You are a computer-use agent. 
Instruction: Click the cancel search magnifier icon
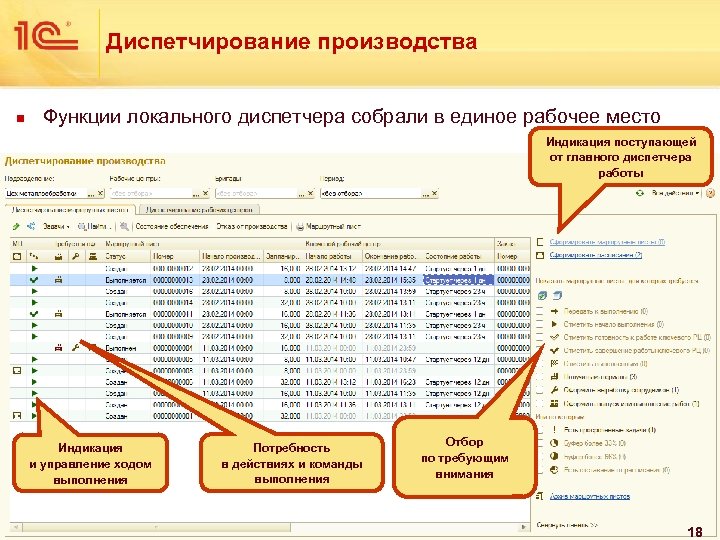pyautogui.click(x=124, y=226)
